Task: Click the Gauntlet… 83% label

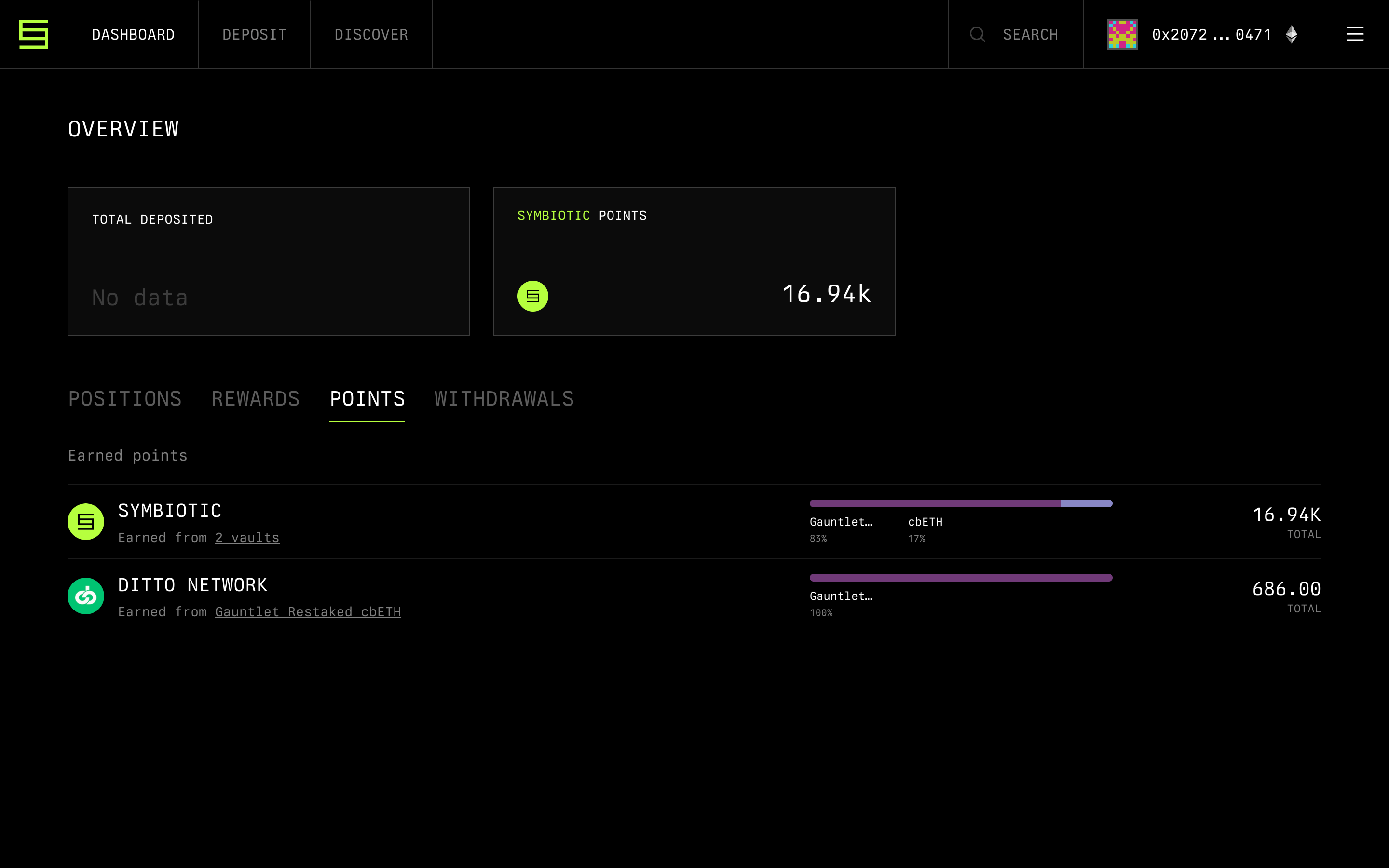Action: 841,529
